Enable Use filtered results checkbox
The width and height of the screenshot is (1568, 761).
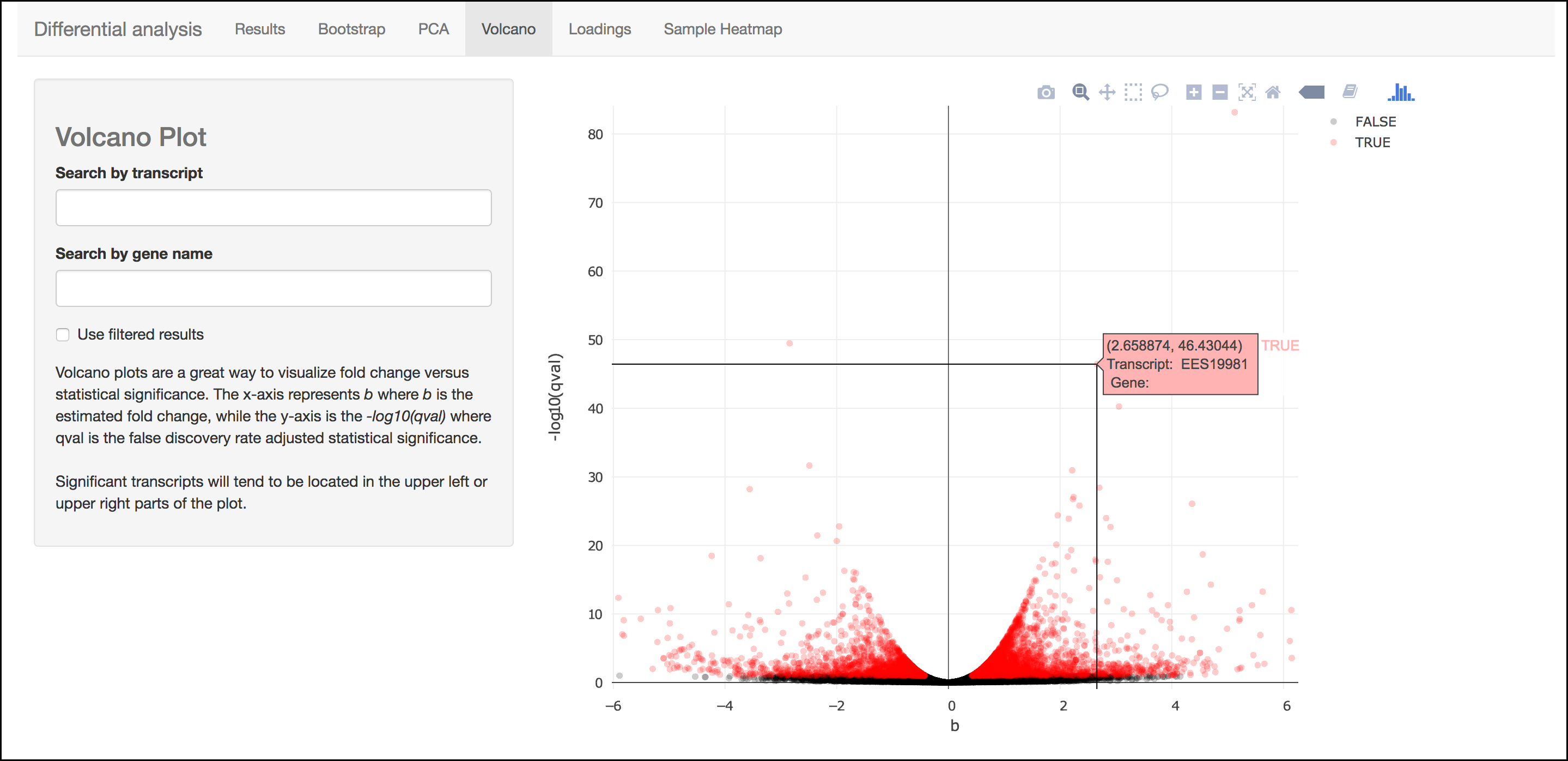coord(63,335)
